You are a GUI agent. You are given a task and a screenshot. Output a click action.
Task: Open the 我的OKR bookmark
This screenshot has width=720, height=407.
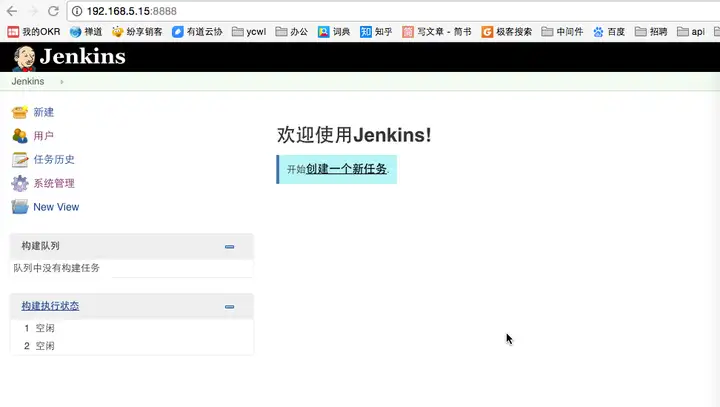tap(34, 32)
